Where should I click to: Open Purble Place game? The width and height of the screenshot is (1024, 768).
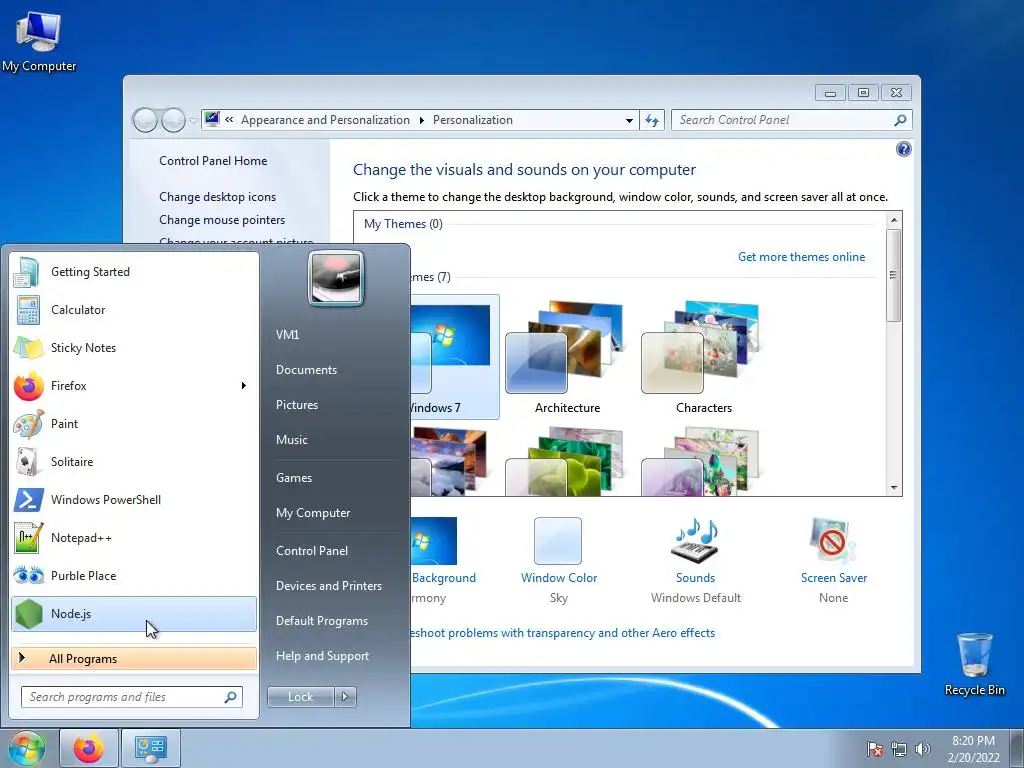click(x=134, y=575)
